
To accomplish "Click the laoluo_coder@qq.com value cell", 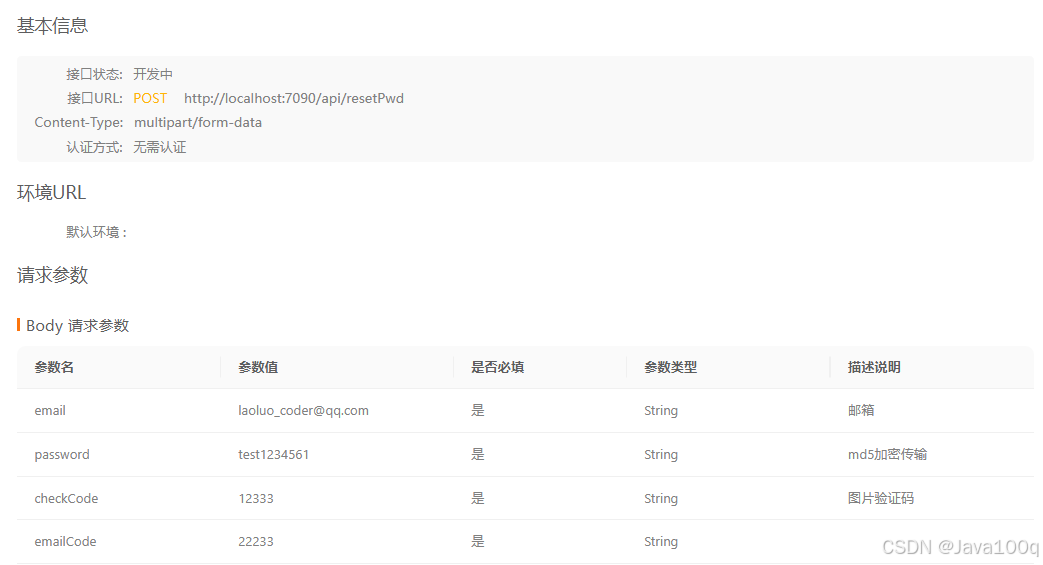I will pyautogui.click(x=303, y=411).
